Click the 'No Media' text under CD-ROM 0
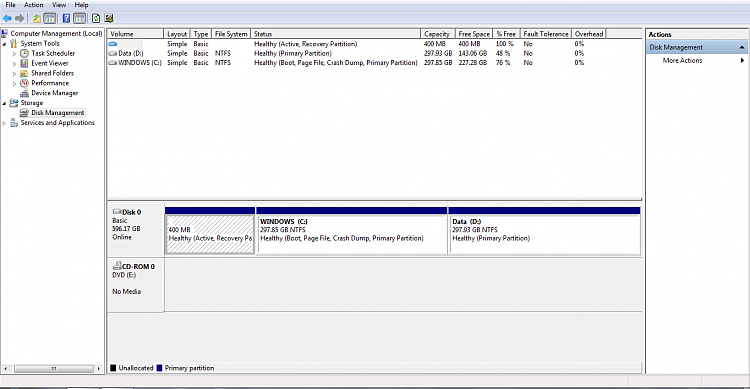Image resolution: width=750 pixels, height=389 pixels. 126,291
